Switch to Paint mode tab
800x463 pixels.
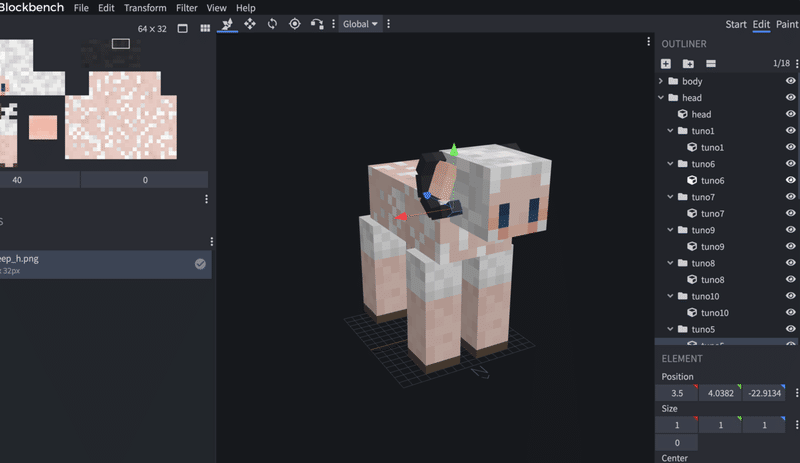787,24
